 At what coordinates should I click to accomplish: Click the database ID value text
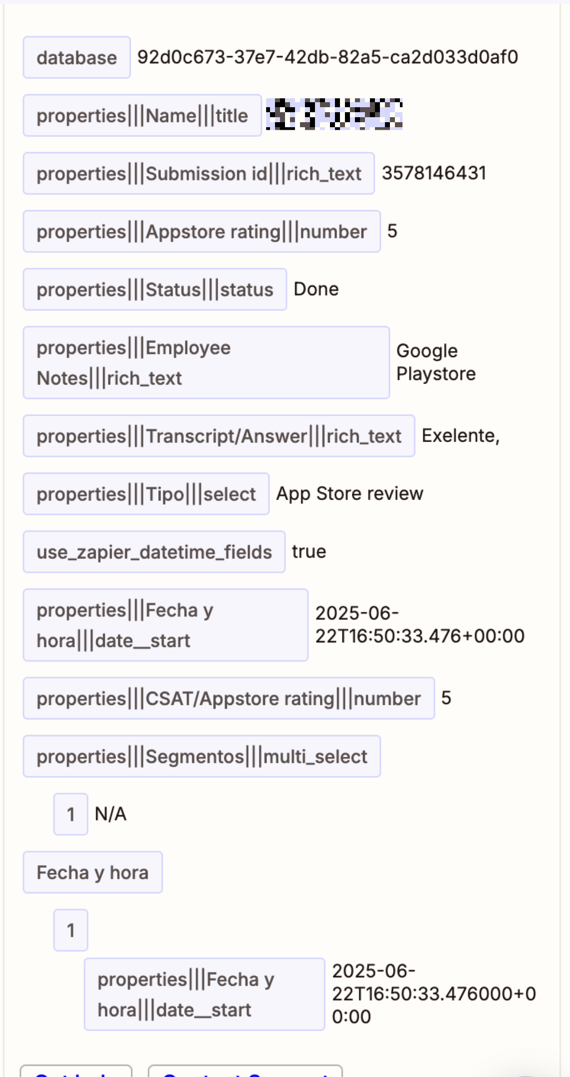pos(328,57)
